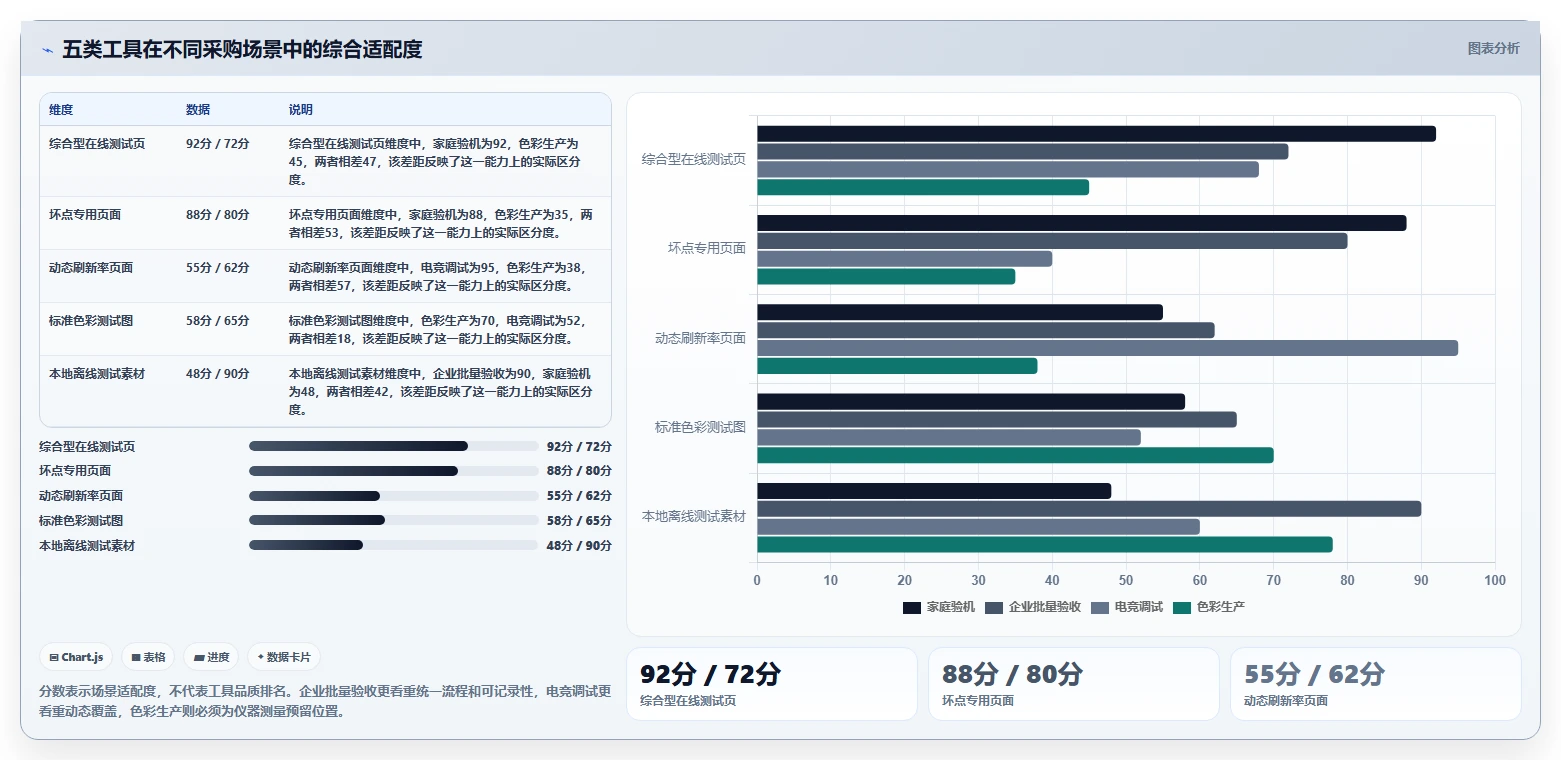Toggle 色彩生产 legend entry in chart
Screen dimensions: 1561x760
click(1208, 607)
